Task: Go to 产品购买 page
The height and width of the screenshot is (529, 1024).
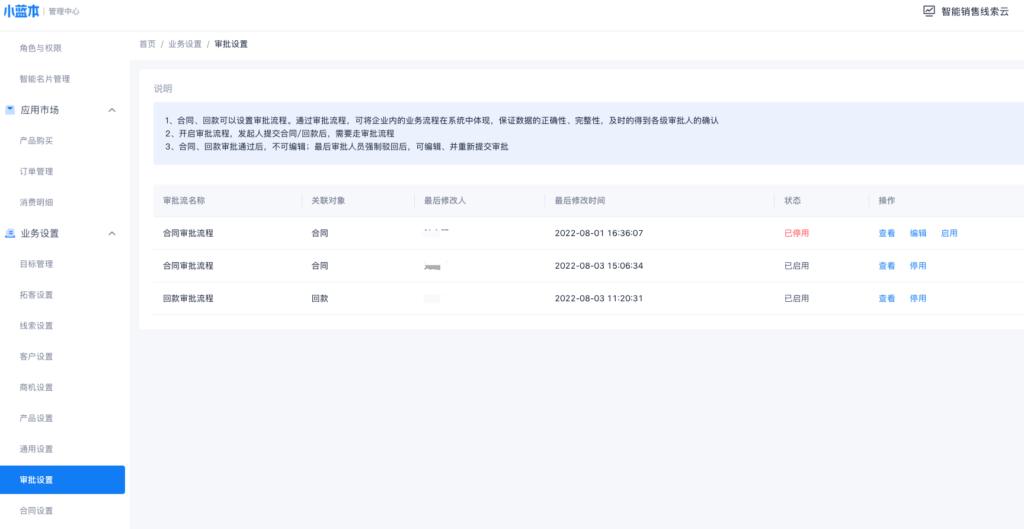Action: click(37, 141)
